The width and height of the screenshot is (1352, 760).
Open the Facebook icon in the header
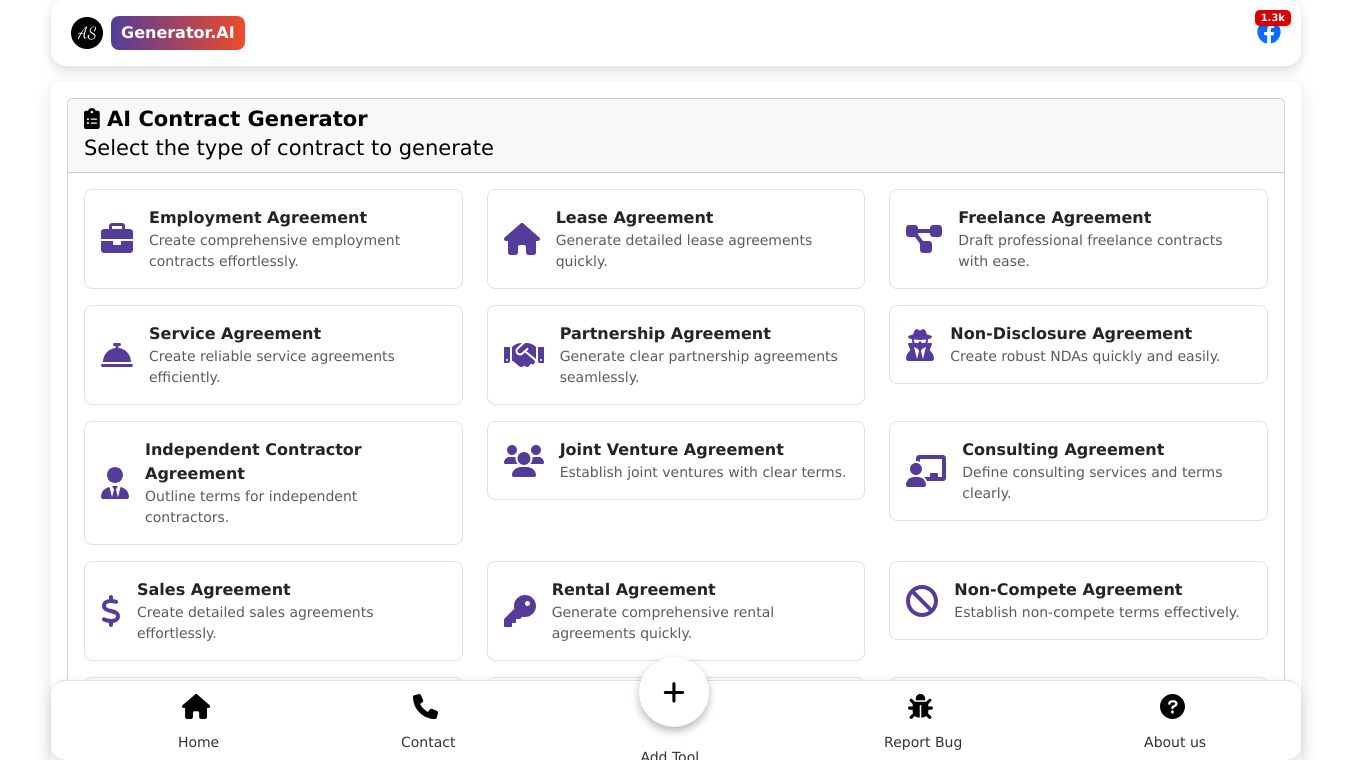tap(1269, 32)
